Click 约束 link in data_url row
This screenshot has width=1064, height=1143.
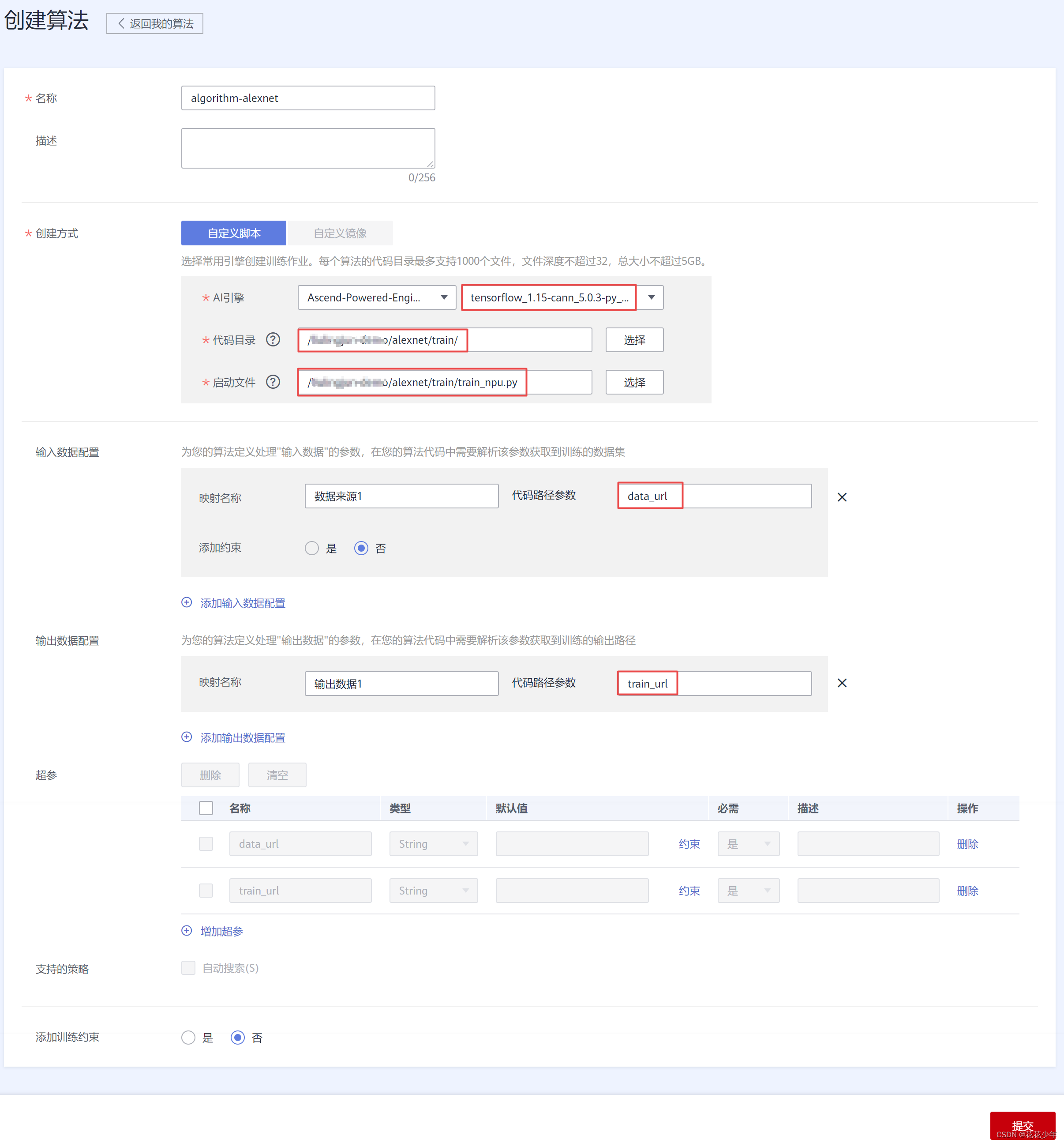click(689, 844)
